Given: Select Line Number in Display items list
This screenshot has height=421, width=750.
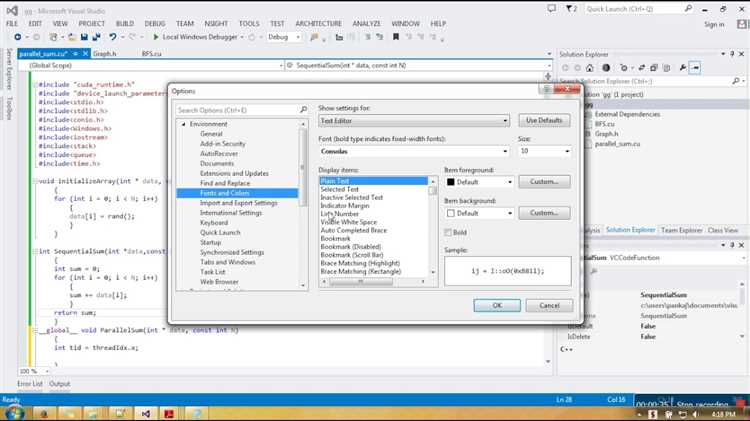Looking at the screenshot, I should point(340,214).
